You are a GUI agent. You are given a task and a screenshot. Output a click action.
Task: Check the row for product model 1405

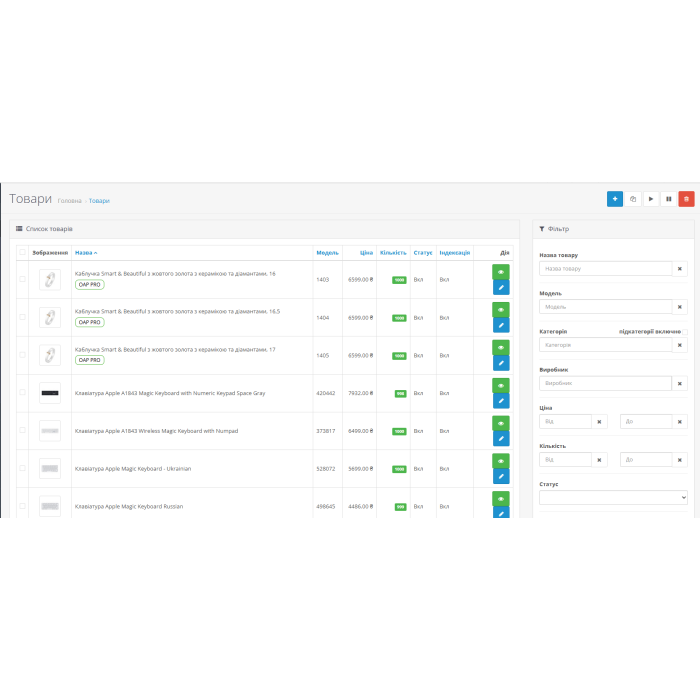tap(22, 355)
